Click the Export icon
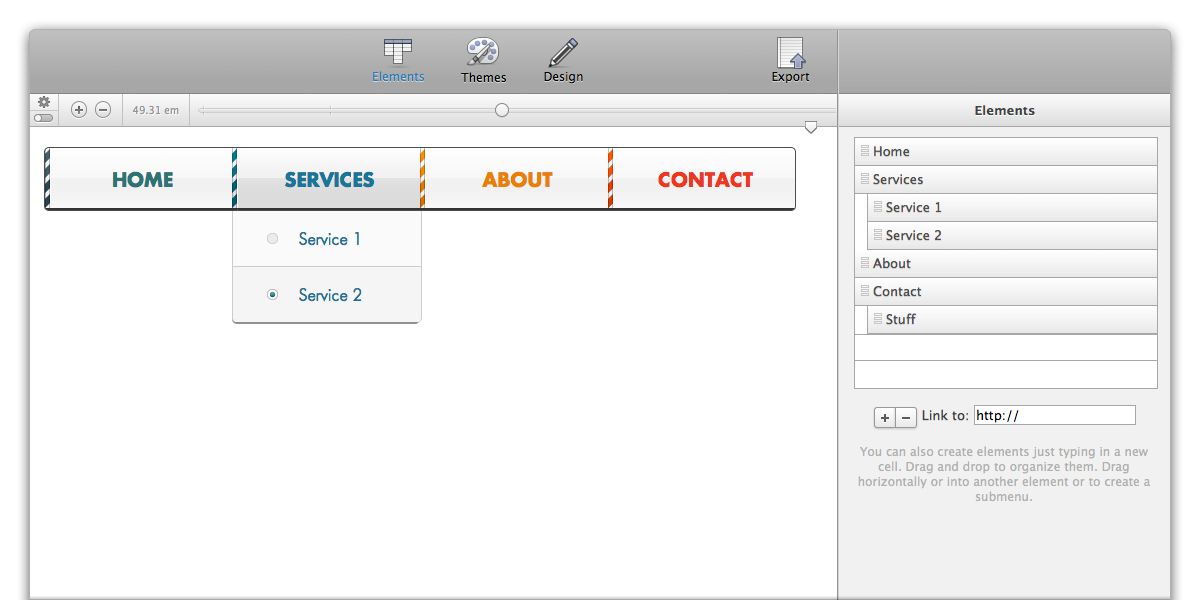 [x=790, y=61]
